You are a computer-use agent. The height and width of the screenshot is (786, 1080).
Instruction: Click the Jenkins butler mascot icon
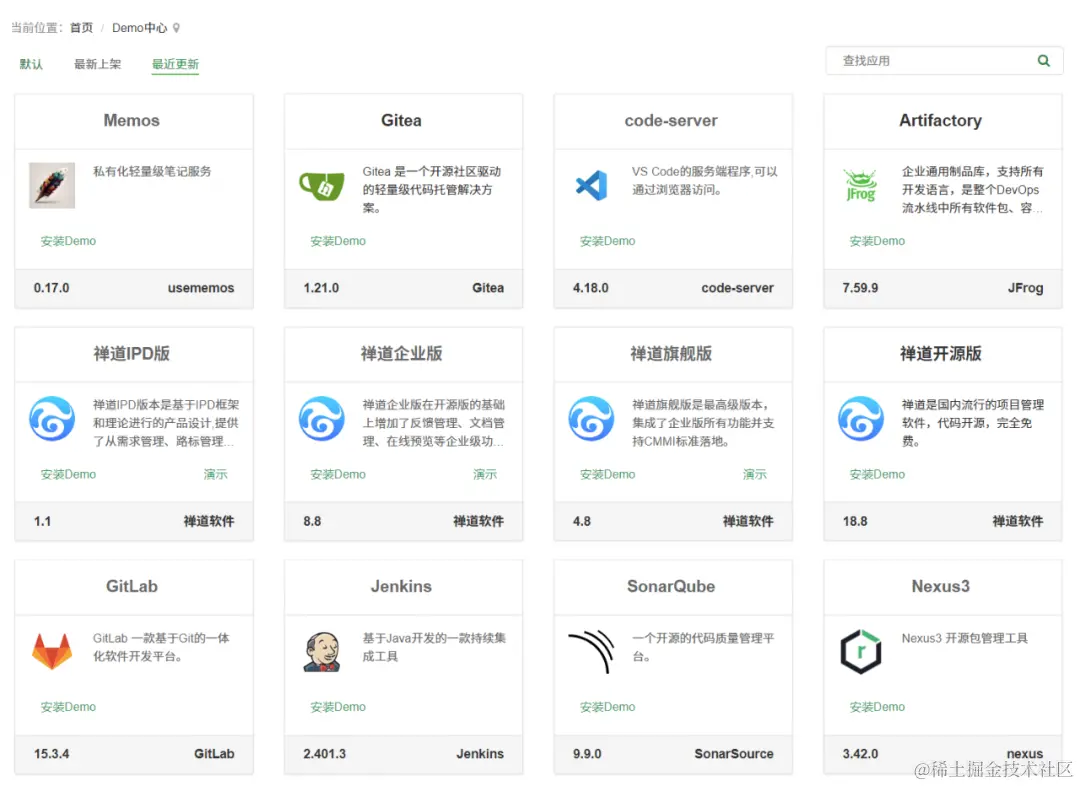pos(321,651)
